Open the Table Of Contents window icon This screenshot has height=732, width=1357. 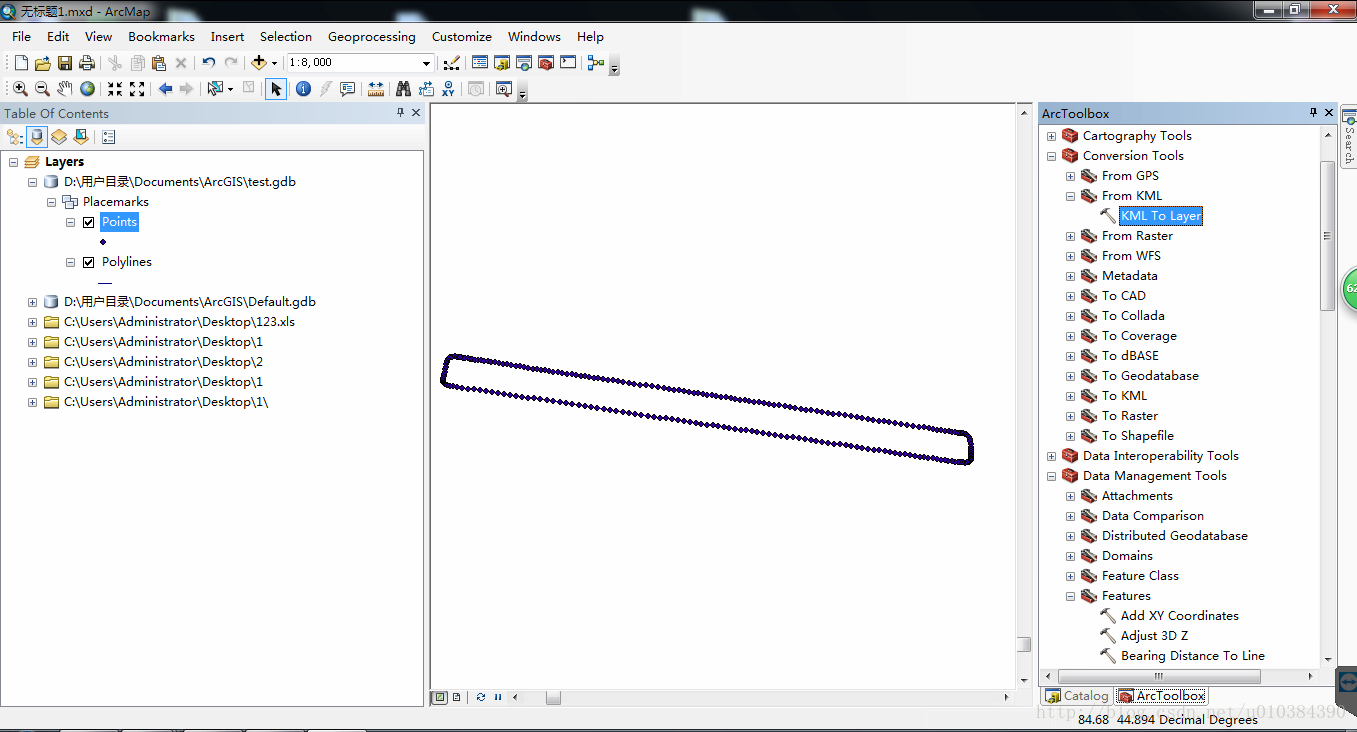click(x=480, y=63)
